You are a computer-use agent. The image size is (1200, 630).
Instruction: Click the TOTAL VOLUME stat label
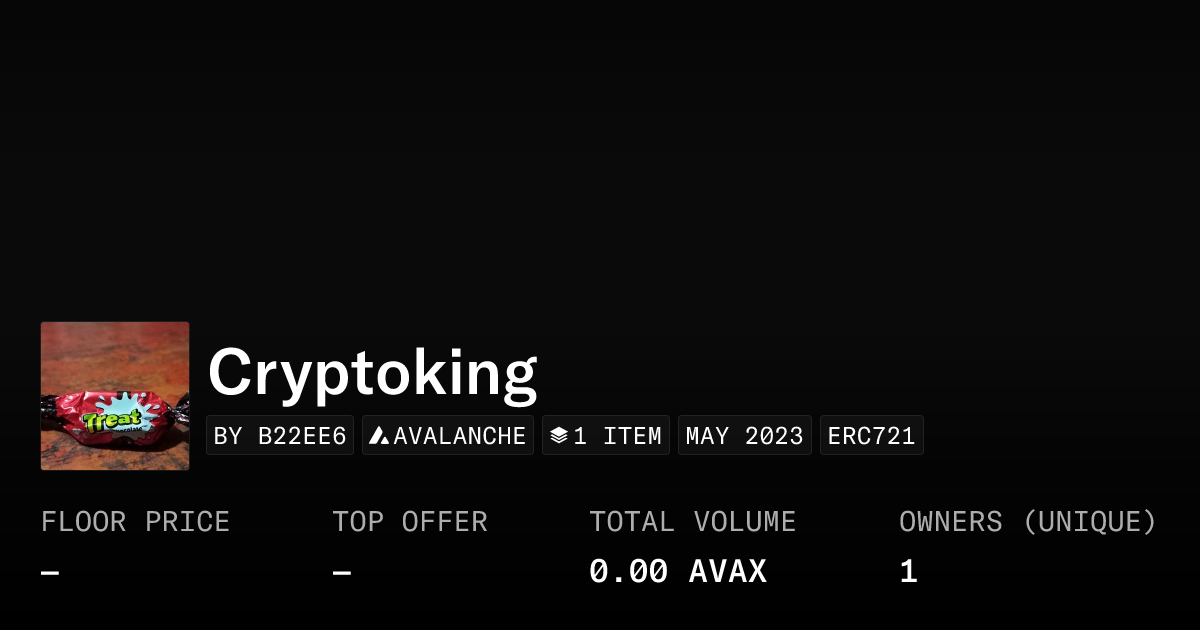[692, 521]
